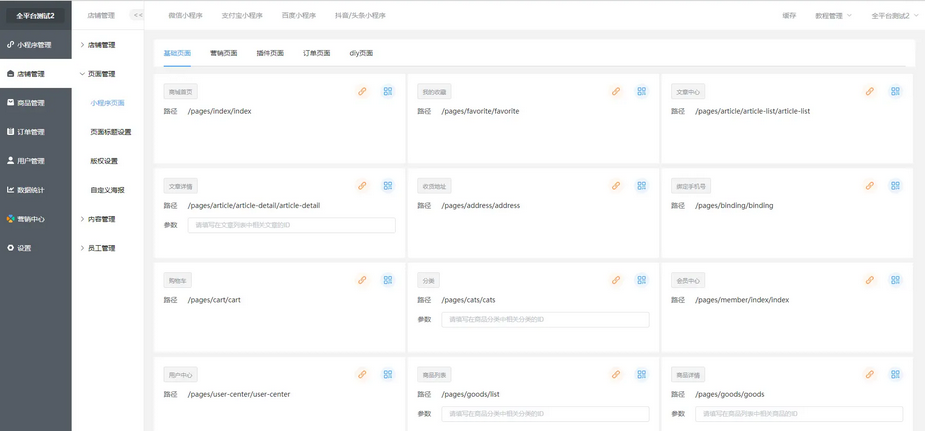The width and height of the screenshot is (928, 431).
Task: Expand 店铺管理 submenu group
Action: coord(100,45)
